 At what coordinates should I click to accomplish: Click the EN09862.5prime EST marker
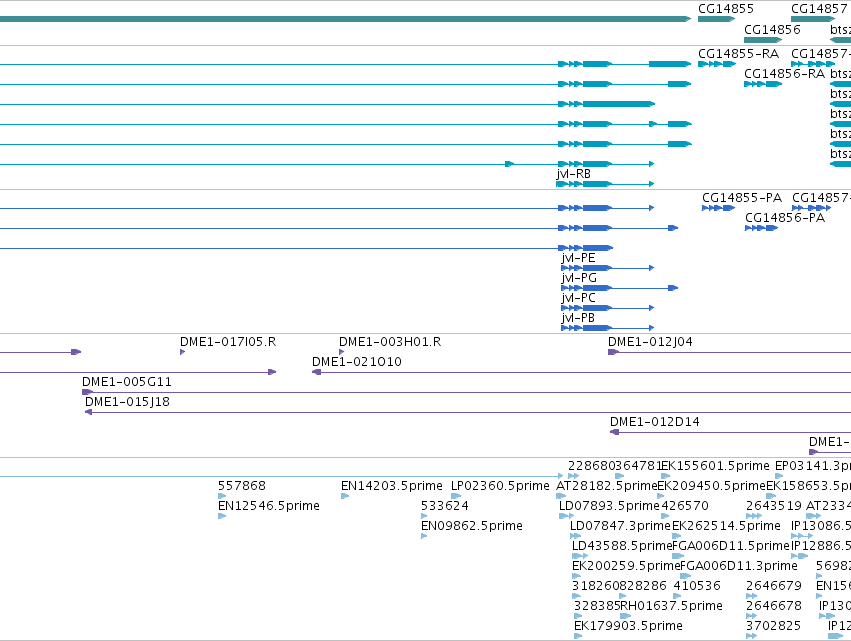pyautogui.click(x=424, y=536)
